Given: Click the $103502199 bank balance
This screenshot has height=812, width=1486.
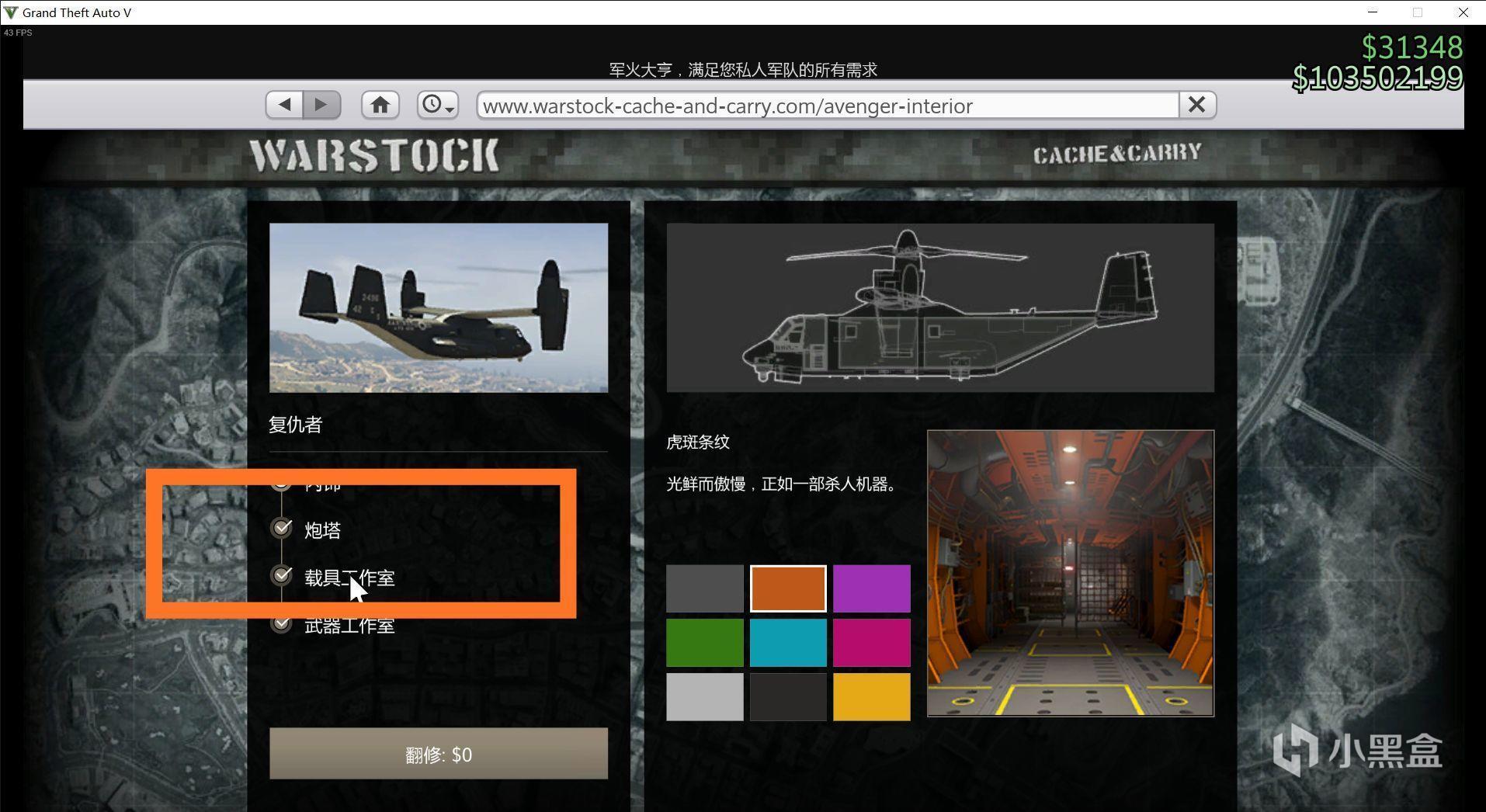Looking at the screenshot, I should click(x=1378, y=78).
